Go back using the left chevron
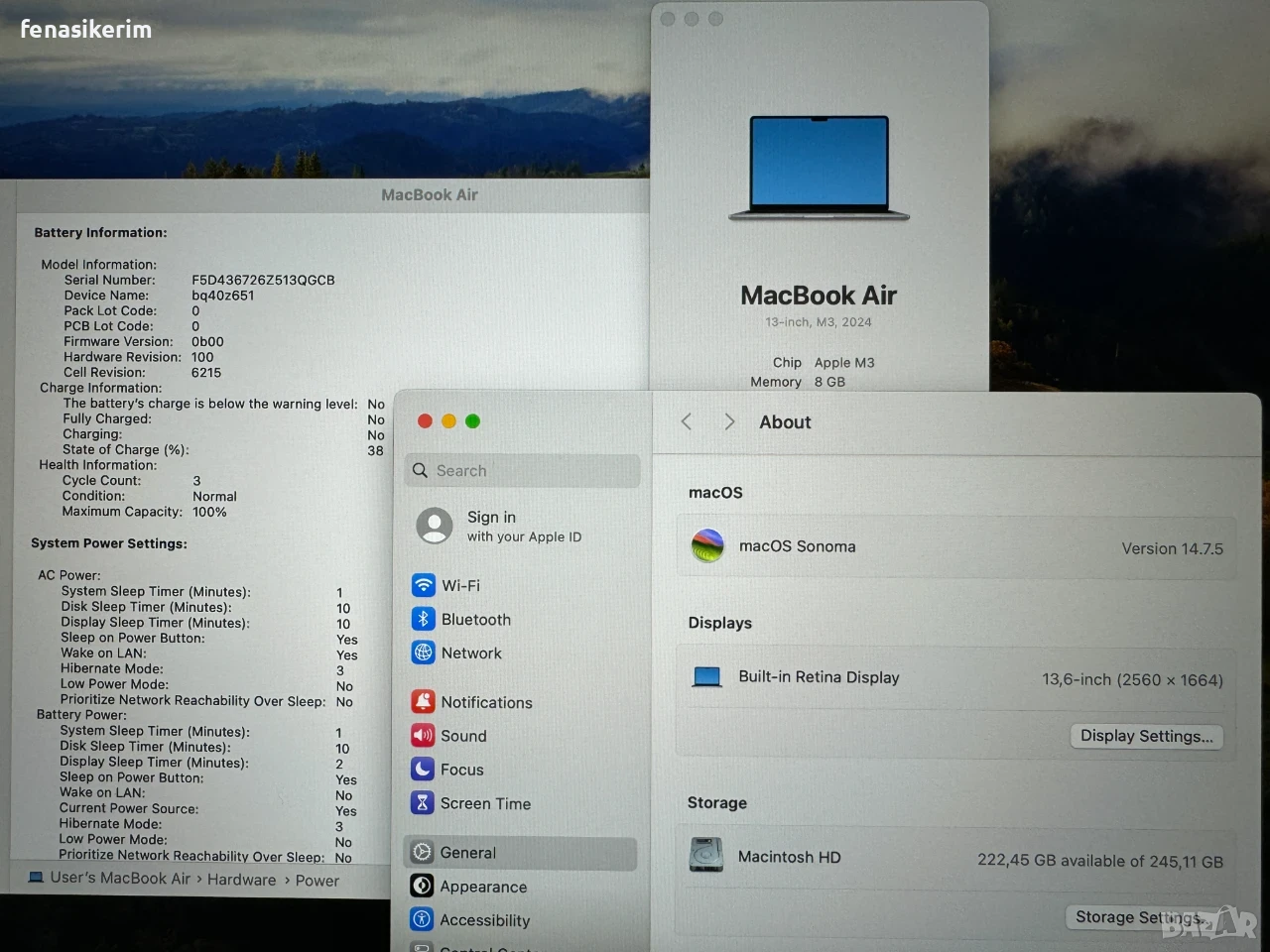Image resolution: width=1270 pixels, height=952 pixels. coord(687,421)
